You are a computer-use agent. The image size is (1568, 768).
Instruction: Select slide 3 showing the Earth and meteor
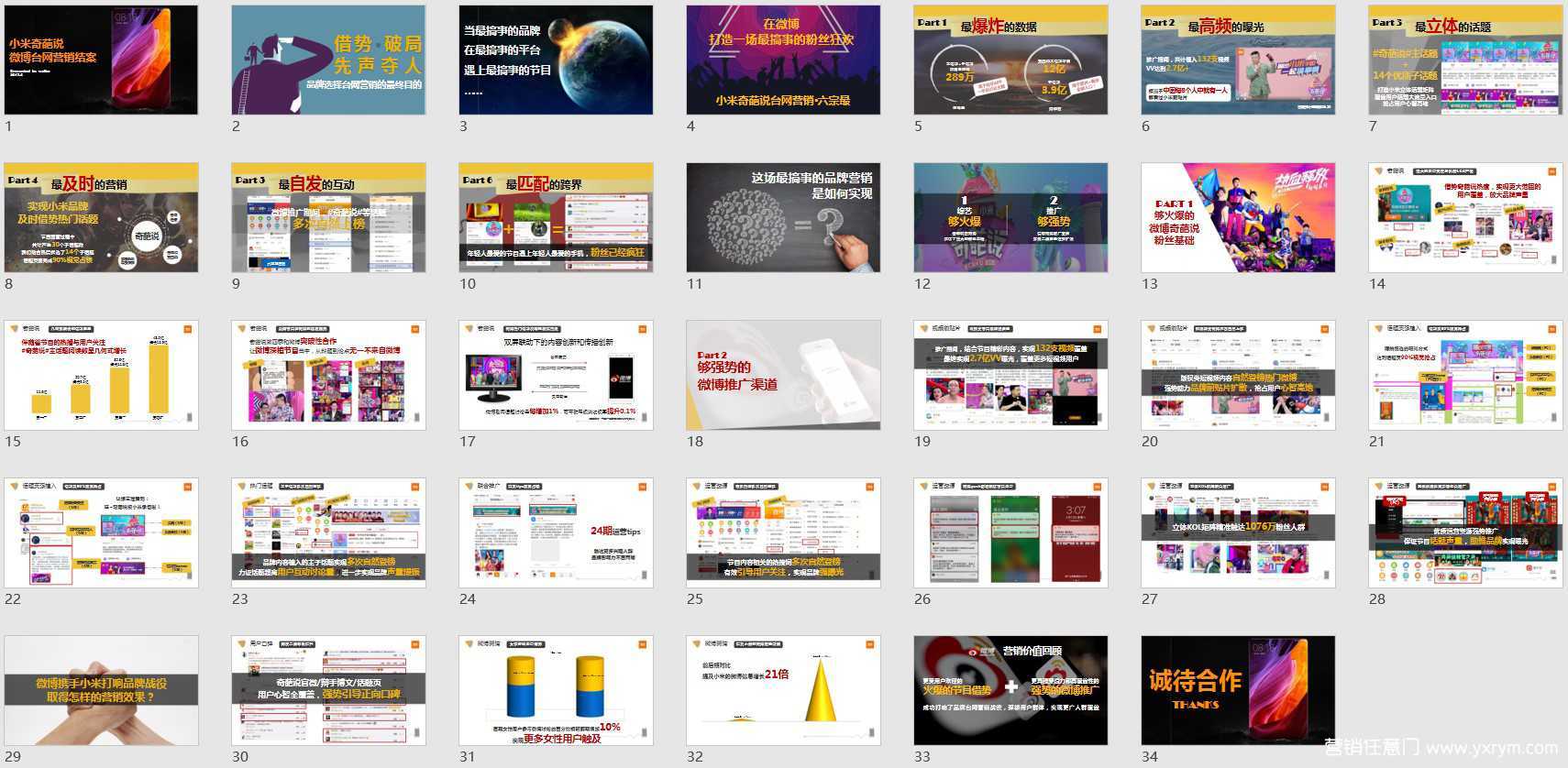556,60
